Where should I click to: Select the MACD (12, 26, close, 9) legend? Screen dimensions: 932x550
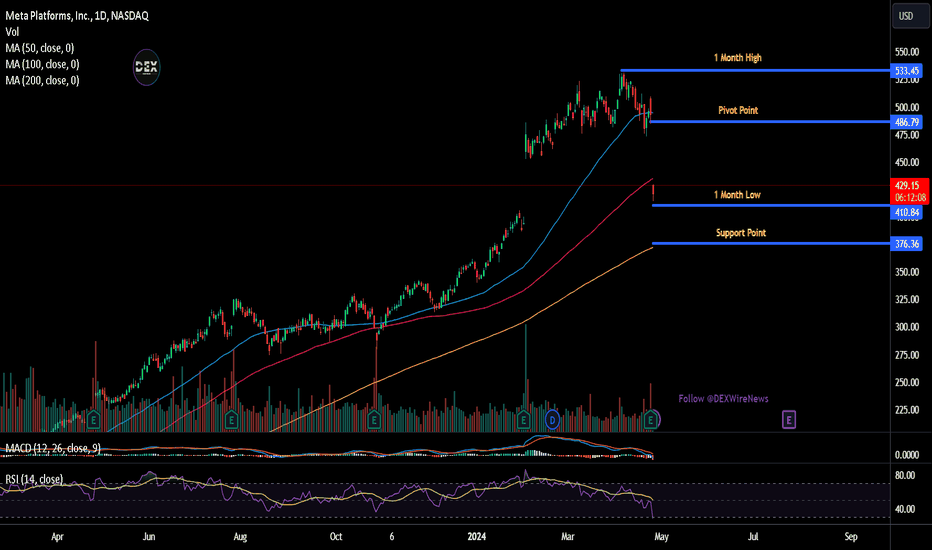[x=53, y=448]
